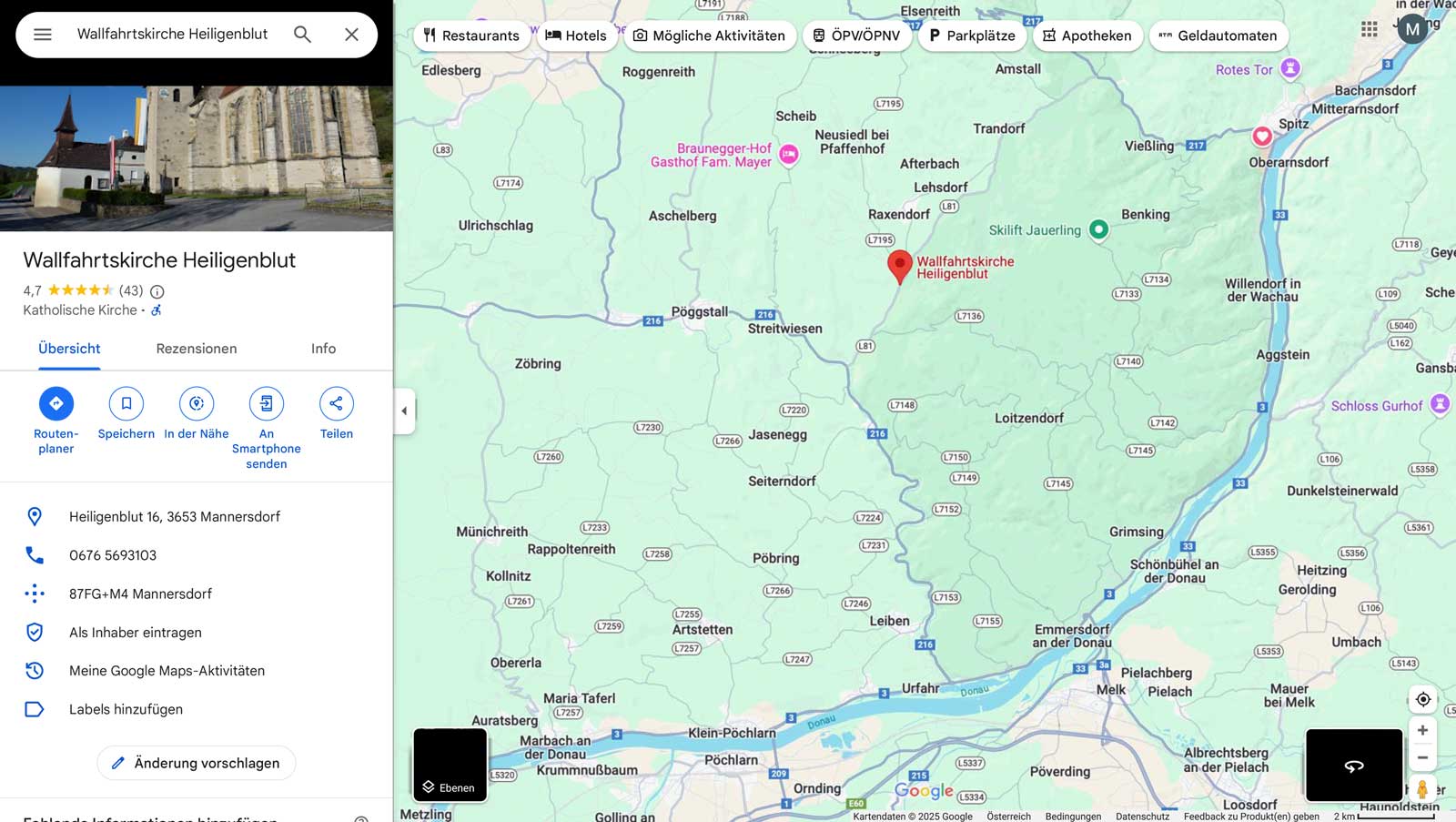Filter map by Hotels
The width and height of the screenshot is (1456, 822).
click(576, 36)
